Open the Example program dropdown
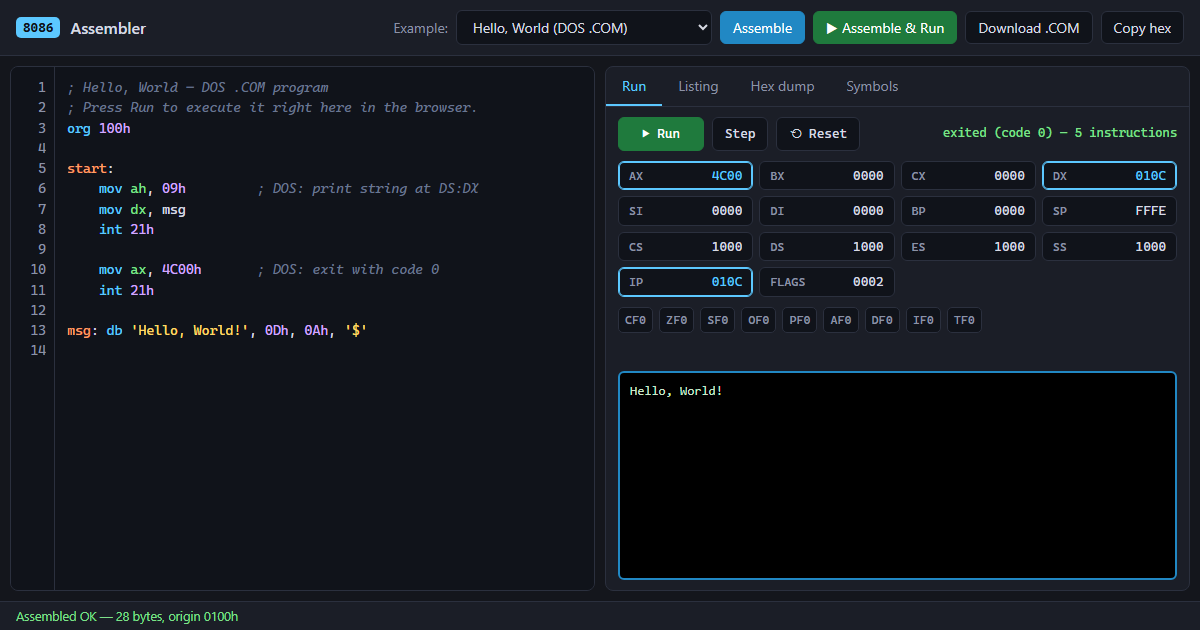 coord(584,28)
